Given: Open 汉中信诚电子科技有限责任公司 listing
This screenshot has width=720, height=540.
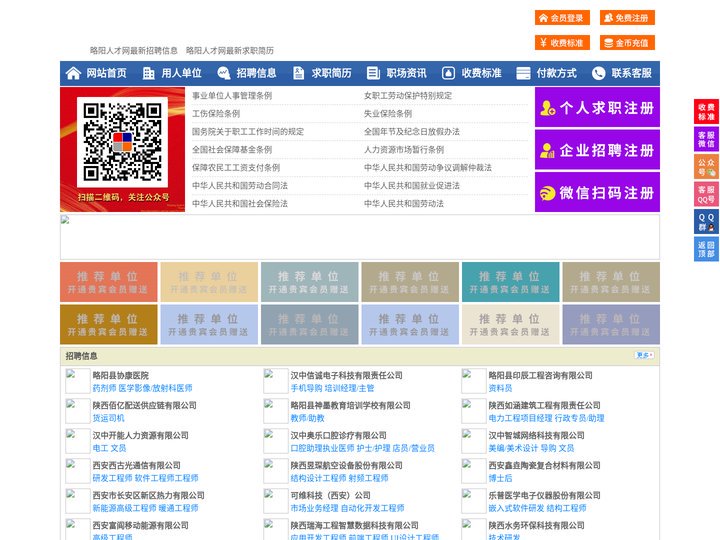Looking at the screenshot, I should click(346, 375).
